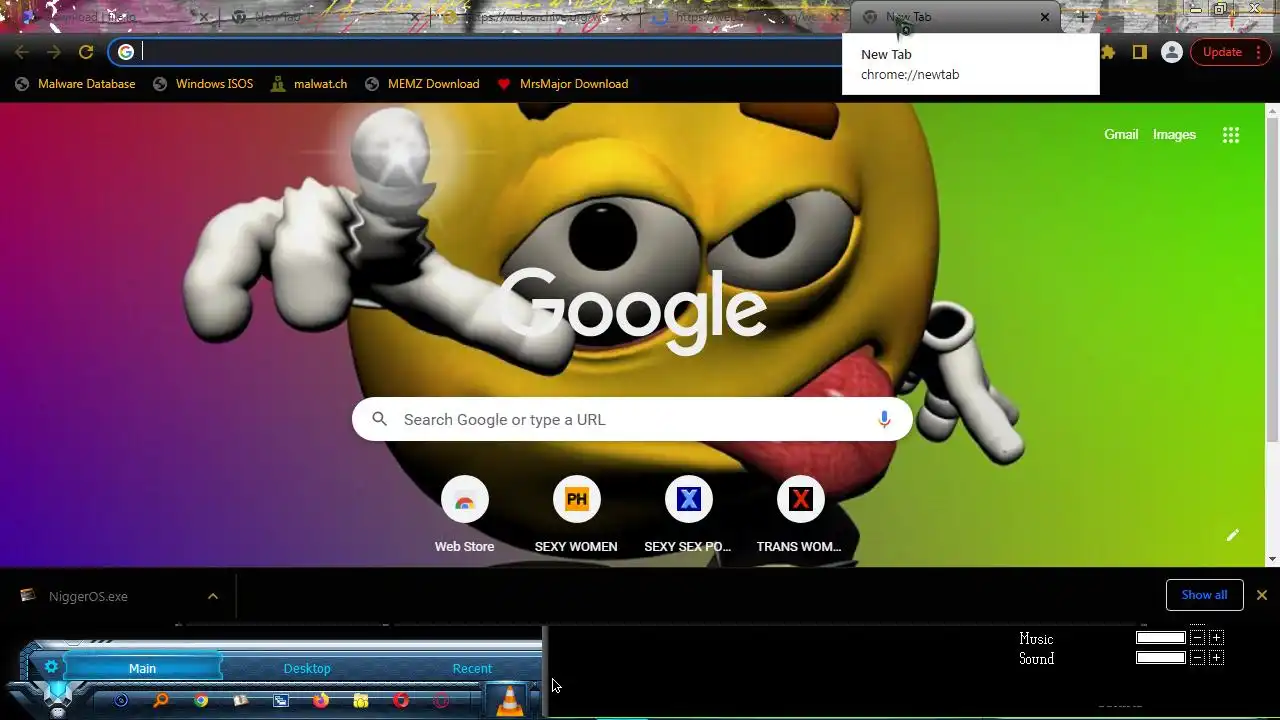This screenshot has height=720, width=1280.
Task: Increase Sound volume with plus button
Action: point(1216,658)
